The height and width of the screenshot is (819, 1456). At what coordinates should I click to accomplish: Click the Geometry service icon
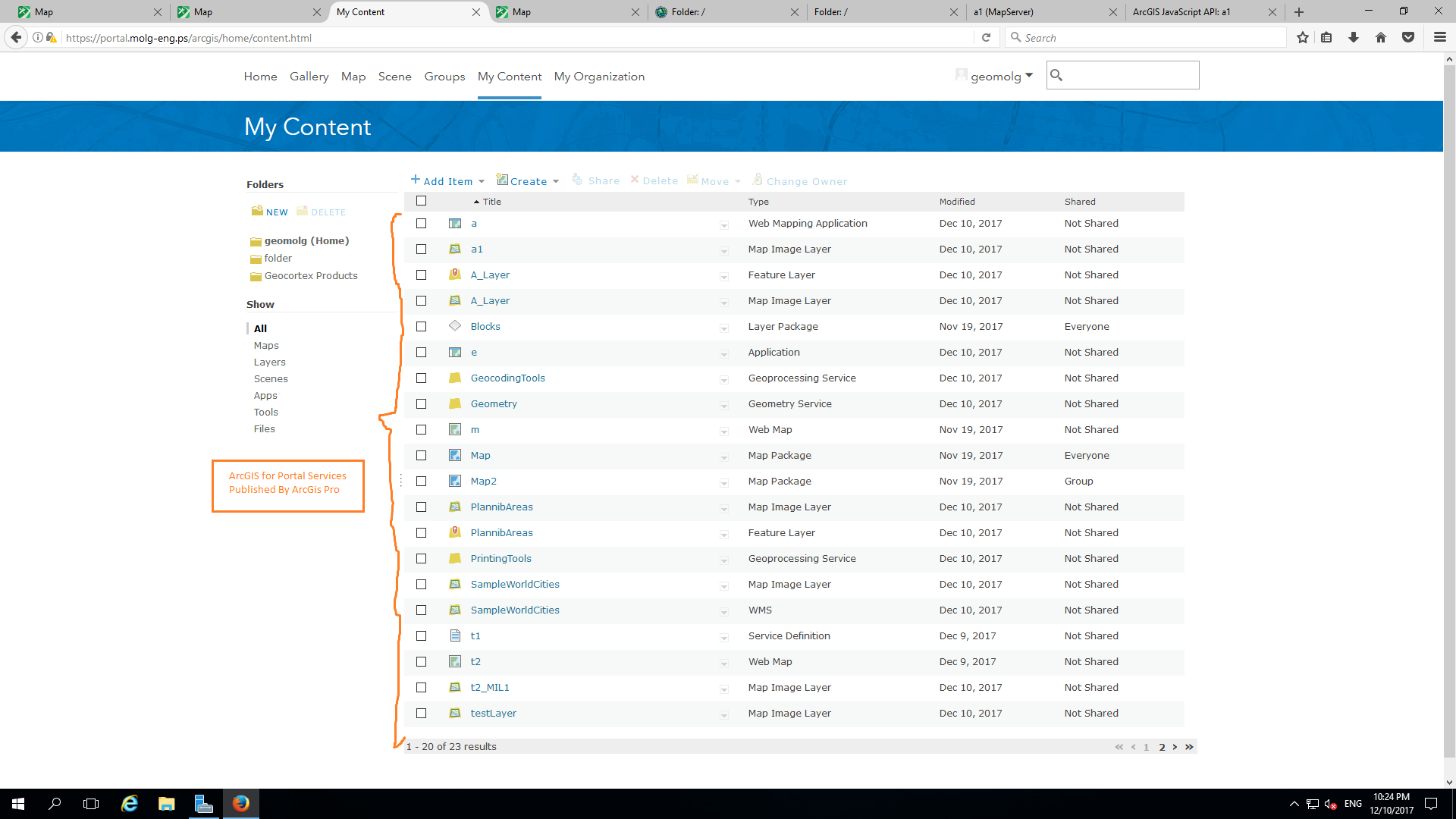455,403
